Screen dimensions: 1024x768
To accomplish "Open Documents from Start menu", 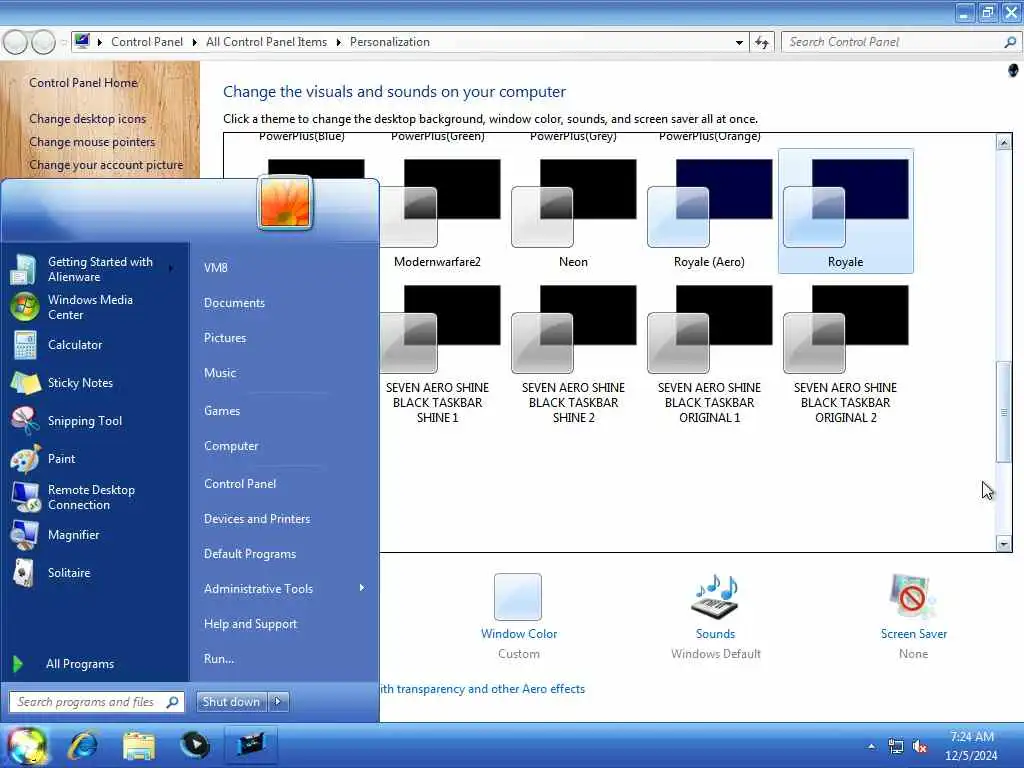I will 234,303.
